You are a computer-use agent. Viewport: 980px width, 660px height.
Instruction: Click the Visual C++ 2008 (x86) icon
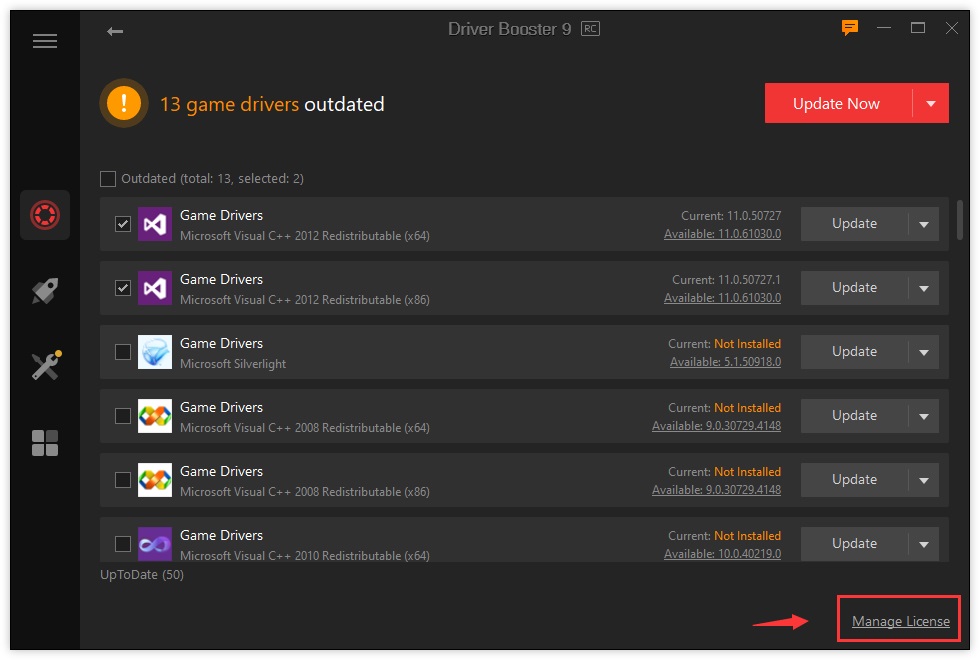point(154,480)
